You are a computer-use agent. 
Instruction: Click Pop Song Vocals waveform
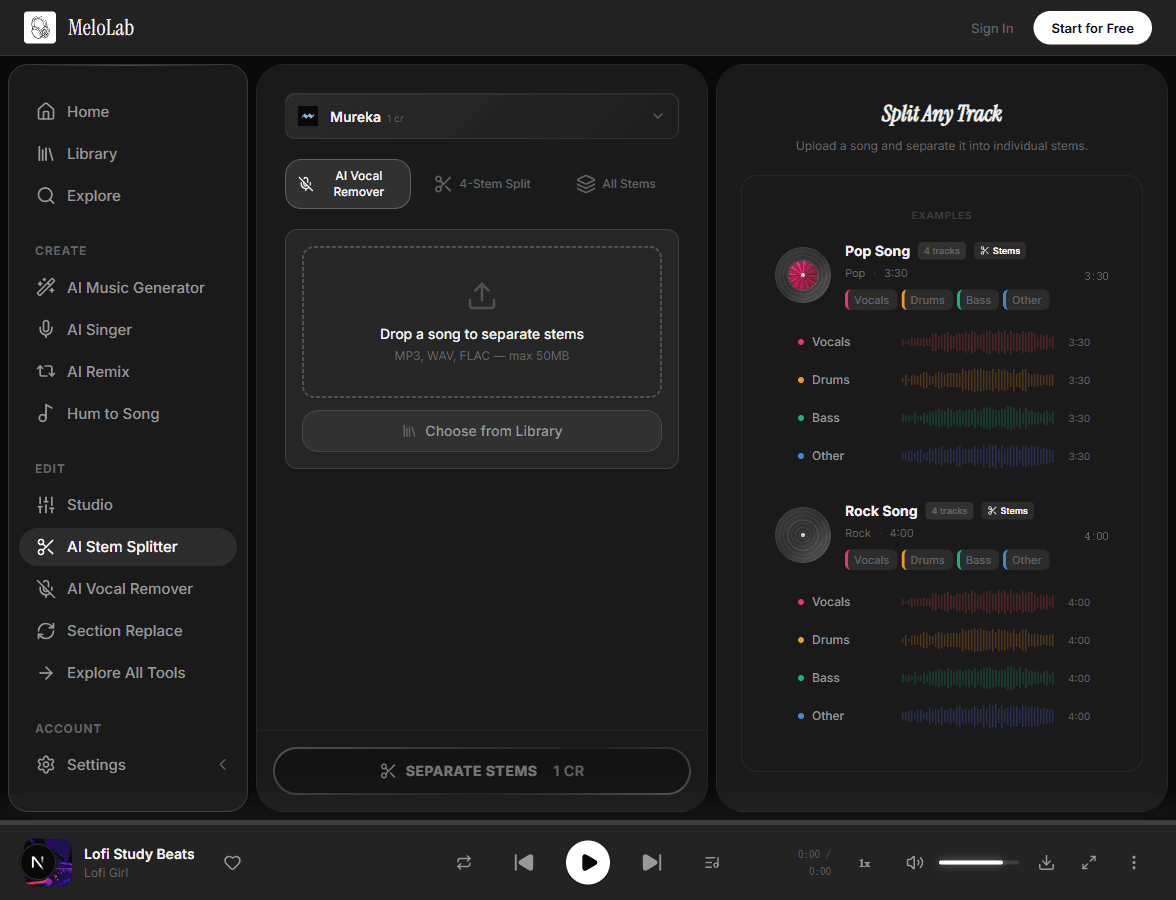click(977, 342)
